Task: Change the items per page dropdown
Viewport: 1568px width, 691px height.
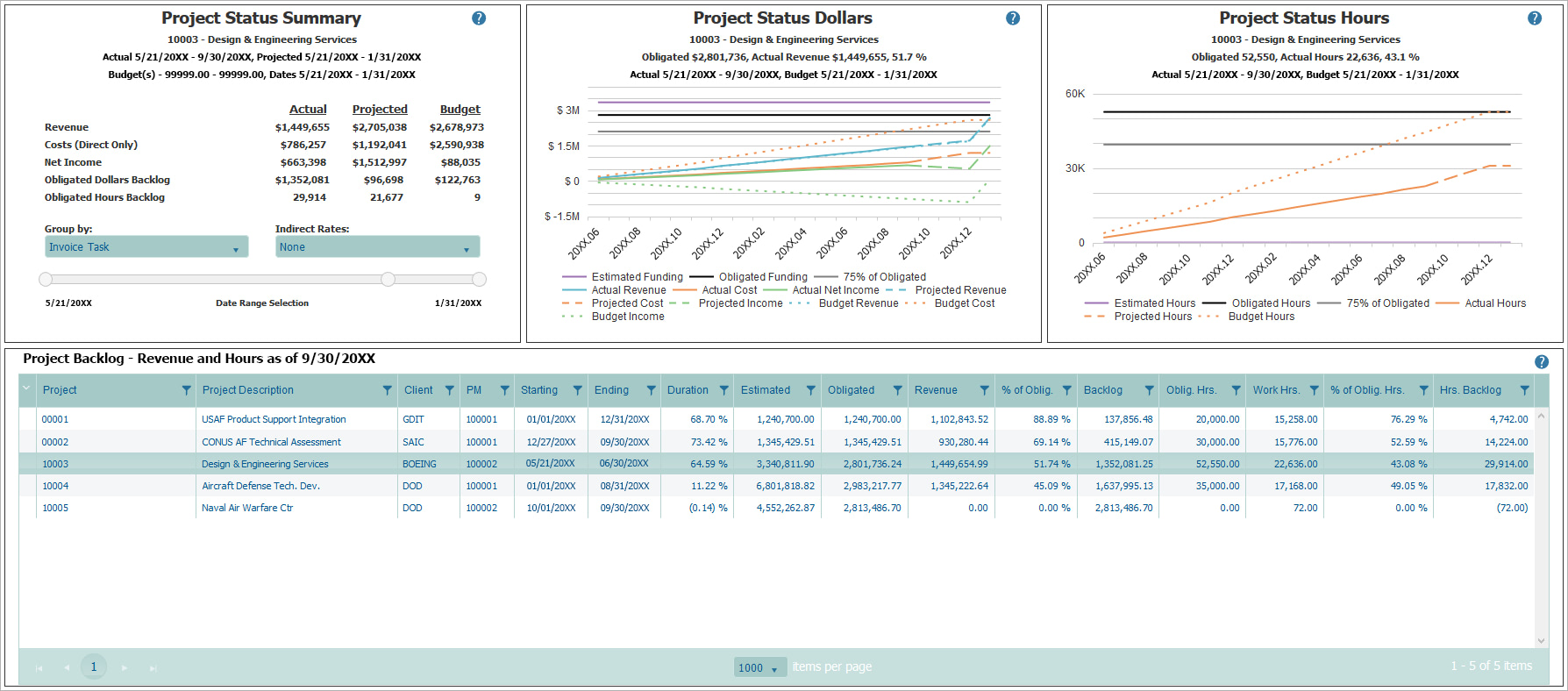Action: tap(759, 668)
